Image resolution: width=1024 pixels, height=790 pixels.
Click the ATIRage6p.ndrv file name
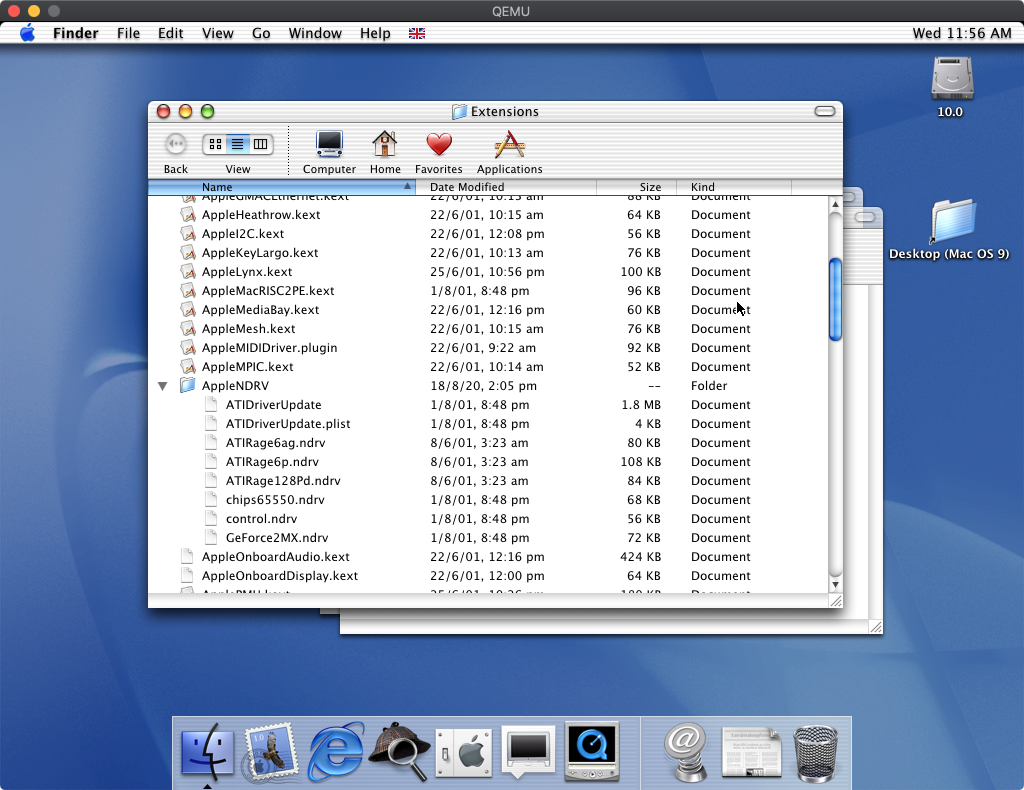(x=272, y=462)
